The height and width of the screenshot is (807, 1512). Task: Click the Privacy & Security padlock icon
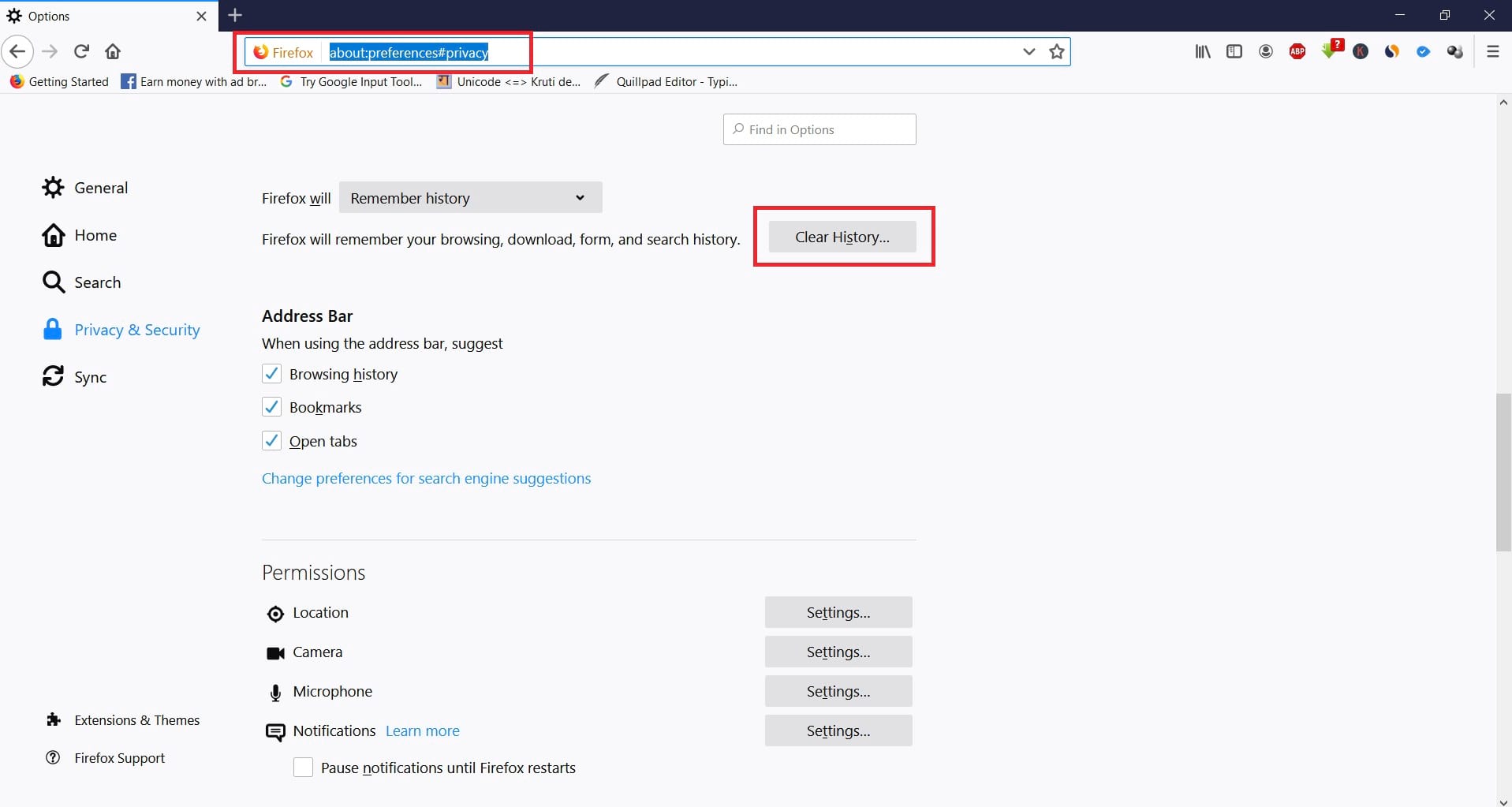(52, 329)
